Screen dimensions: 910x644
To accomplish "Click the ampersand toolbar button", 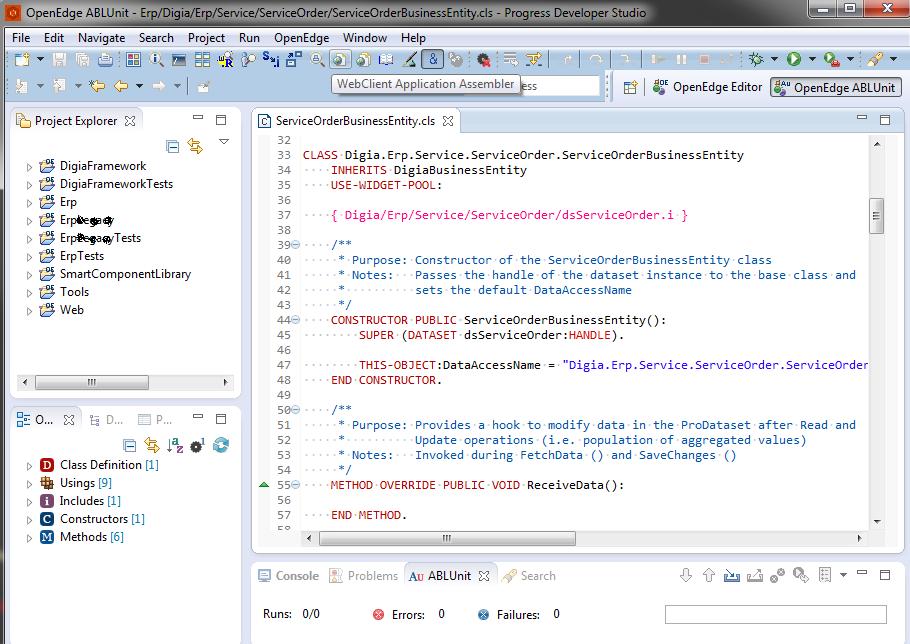I will [433, 59].
